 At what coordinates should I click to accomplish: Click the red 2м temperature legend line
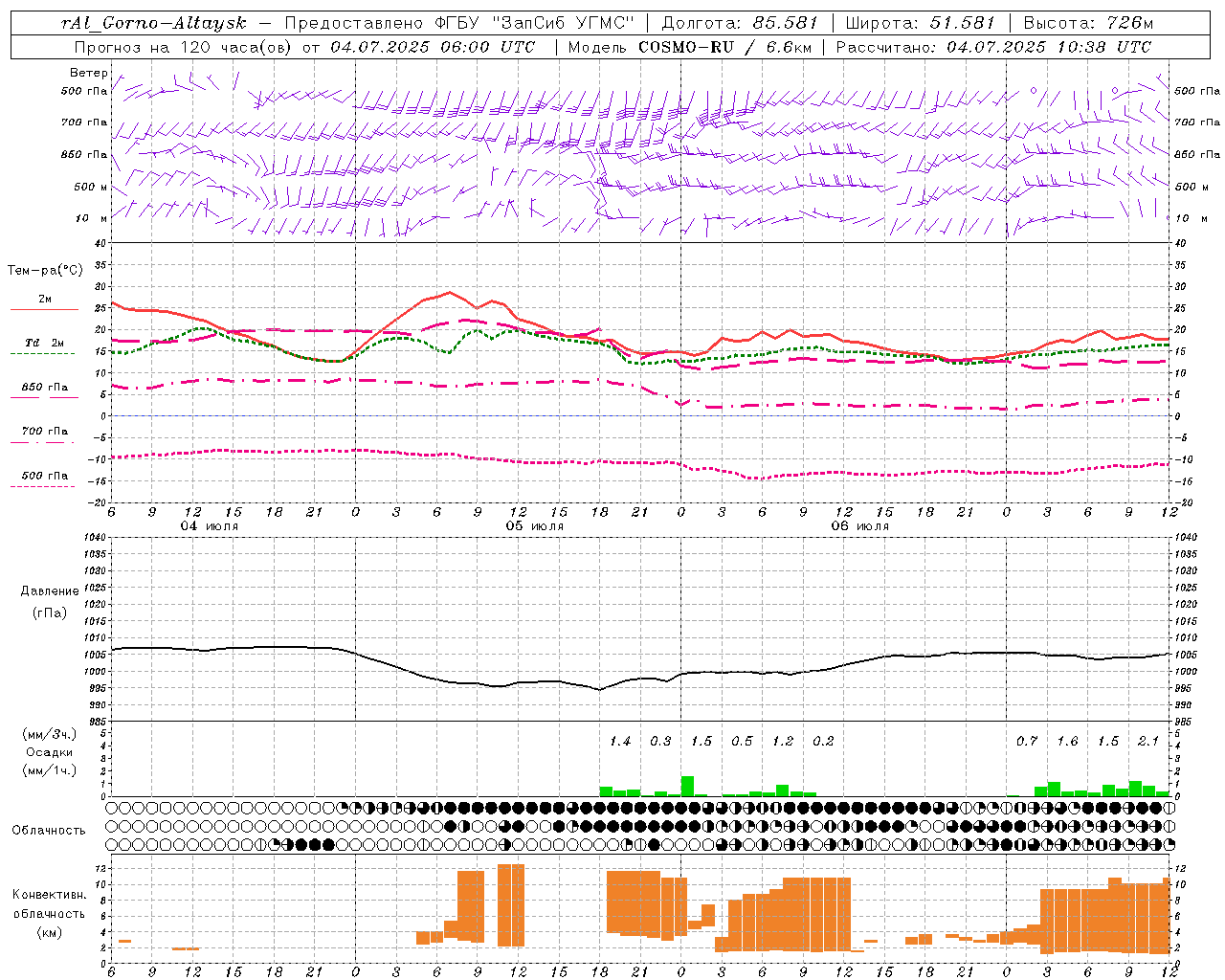pos(44,309)
